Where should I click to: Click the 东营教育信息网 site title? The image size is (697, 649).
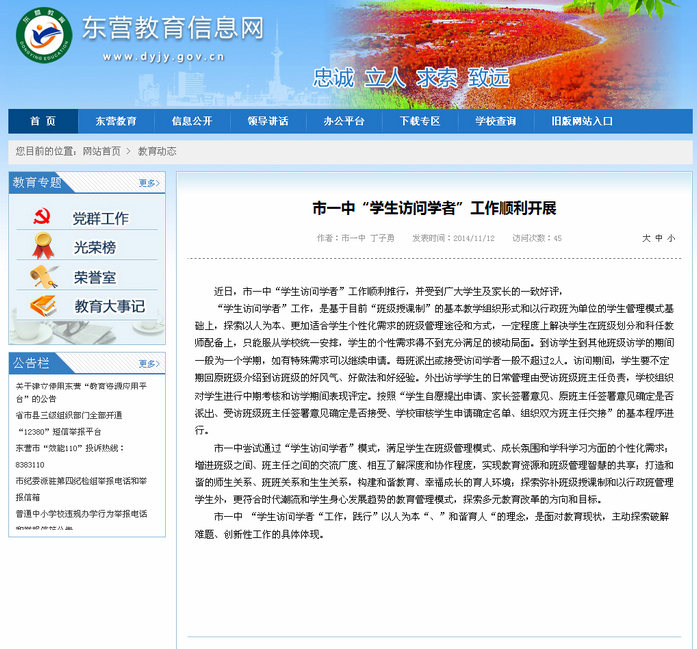point(173,28)
